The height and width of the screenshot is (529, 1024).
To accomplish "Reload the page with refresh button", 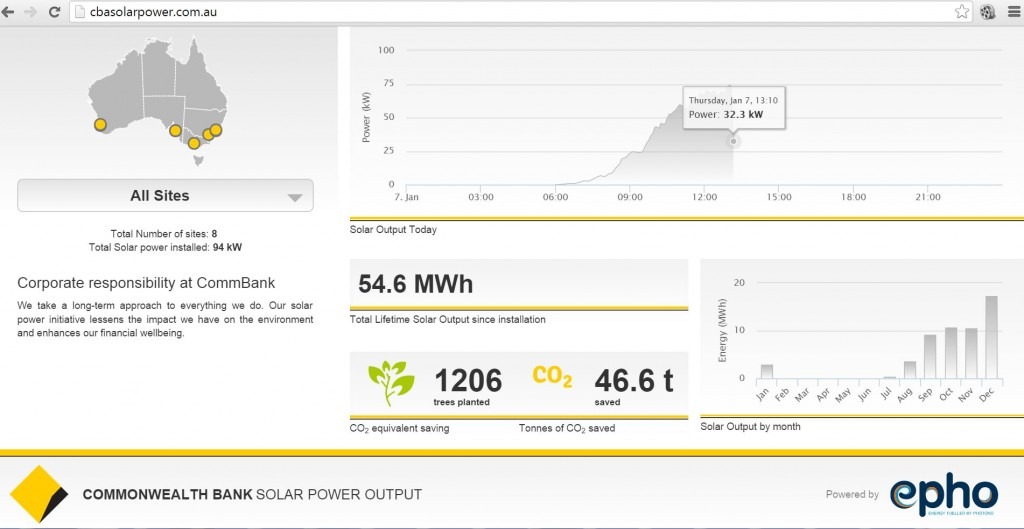I will point(55,11).
